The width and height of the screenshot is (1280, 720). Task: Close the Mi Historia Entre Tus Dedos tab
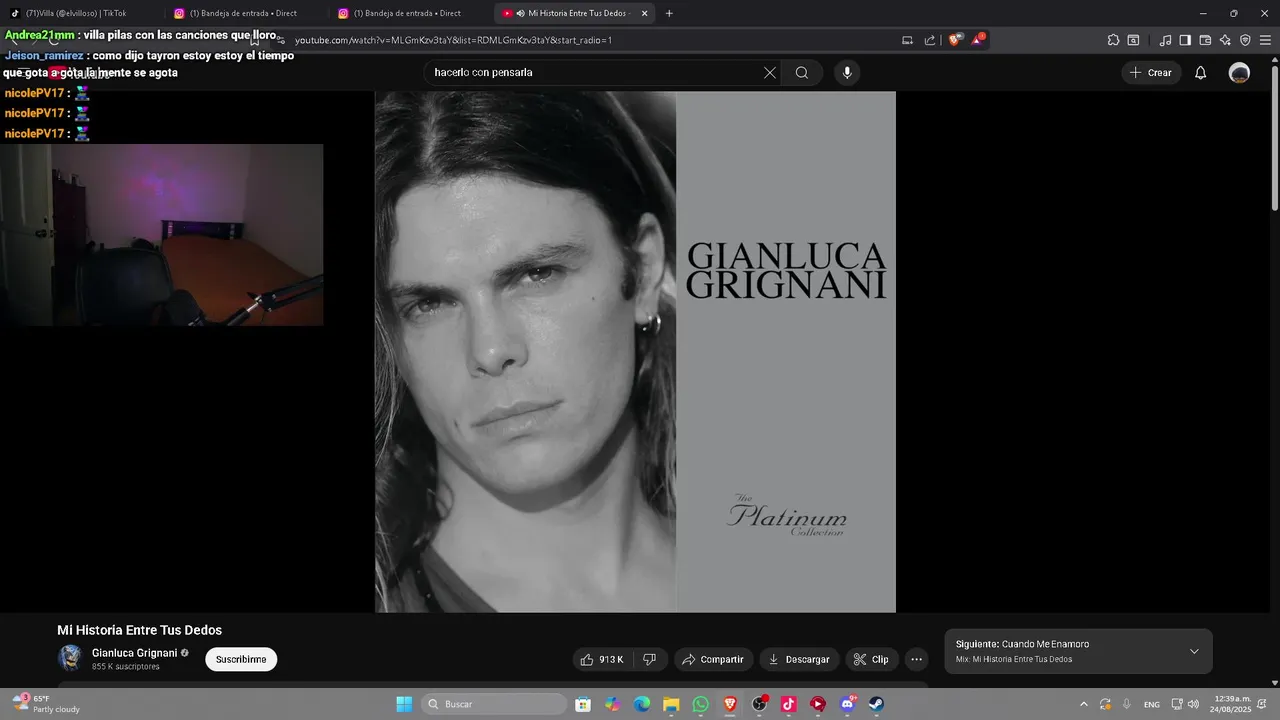coord(645,13)
